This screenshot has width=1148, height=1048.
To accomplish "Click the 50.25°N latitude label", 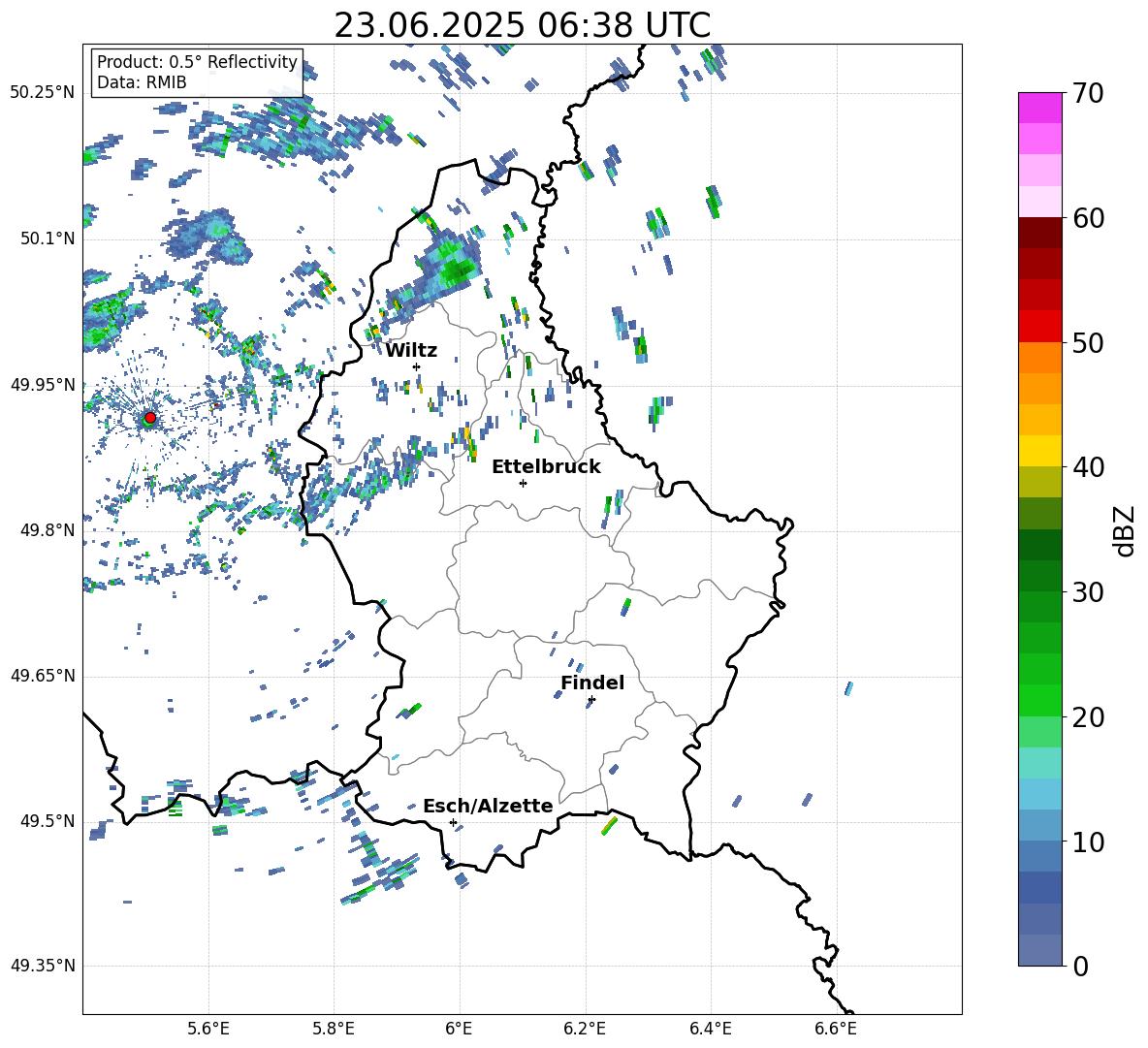I will pyautogui.click(x=42, y=93).
